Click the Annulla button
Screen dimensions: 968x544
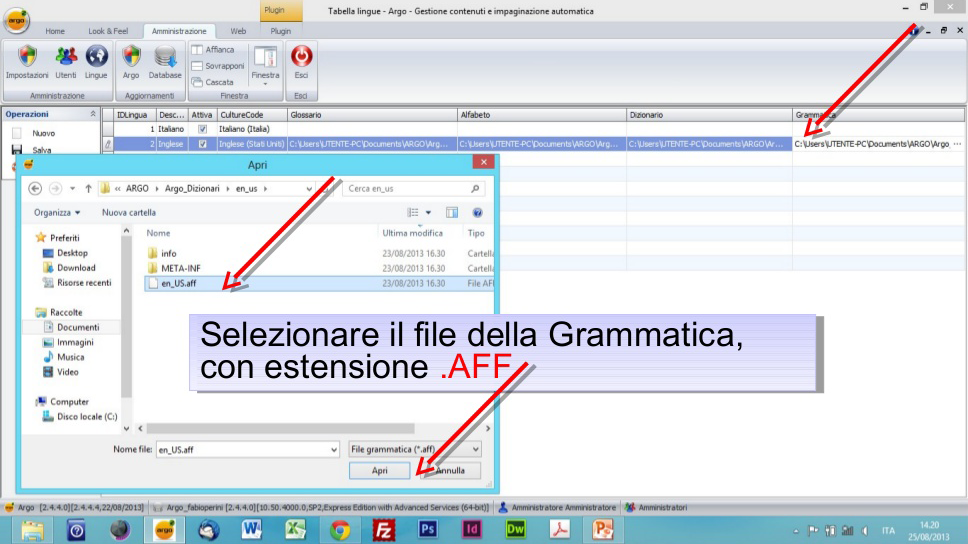[451, 471]
